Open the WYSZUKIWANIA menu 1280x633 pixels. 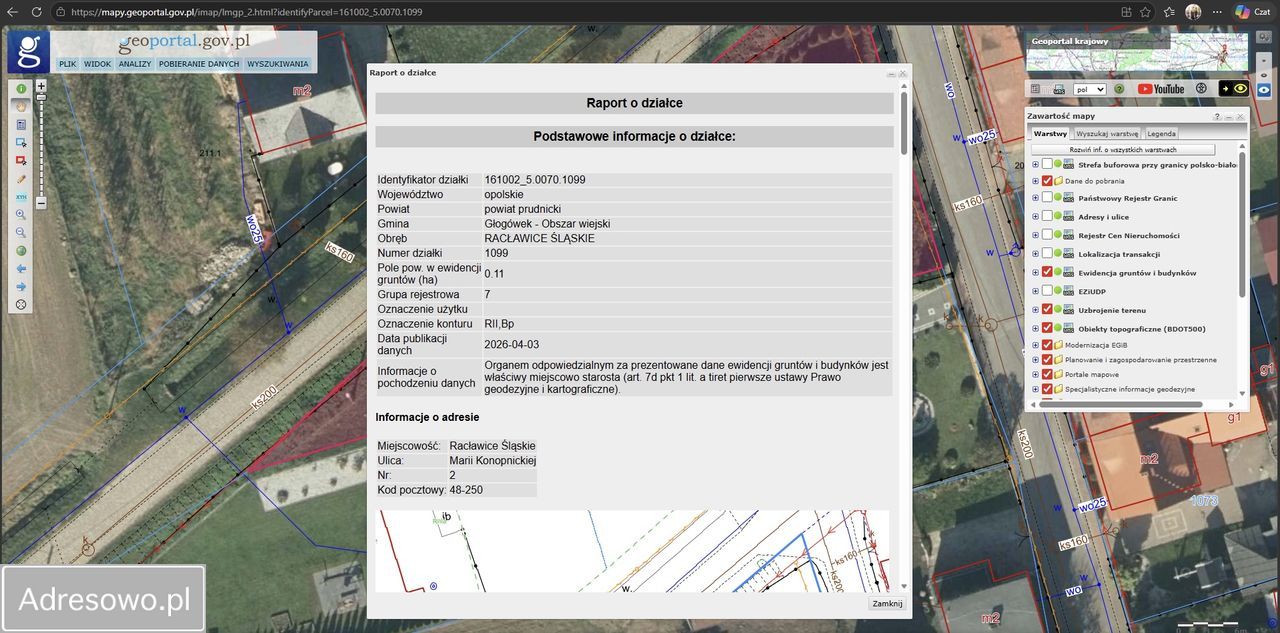coord(277,64)
